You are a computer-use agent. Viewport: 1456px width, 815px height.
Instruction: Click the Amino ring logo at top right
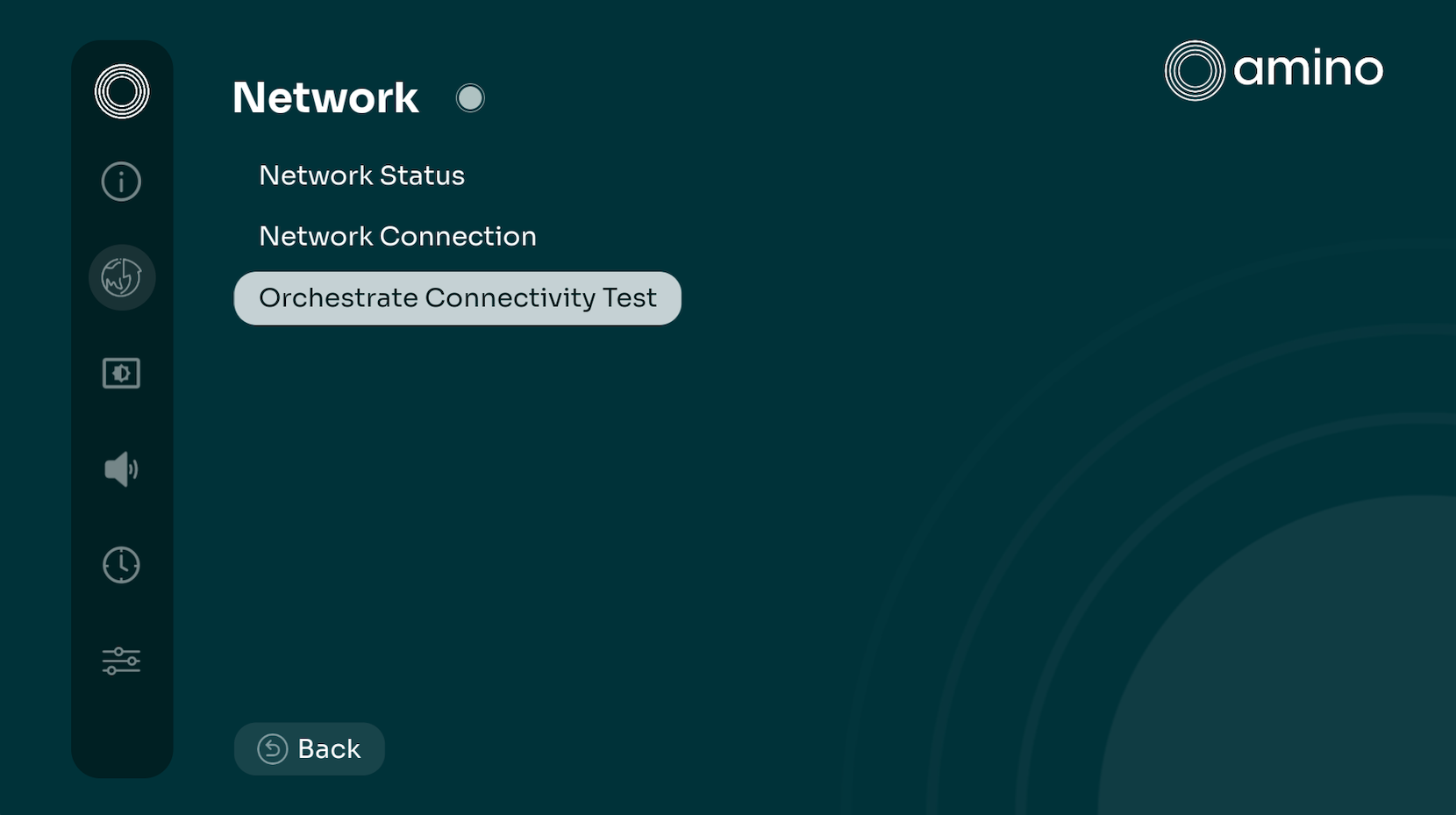(1194, 70)
